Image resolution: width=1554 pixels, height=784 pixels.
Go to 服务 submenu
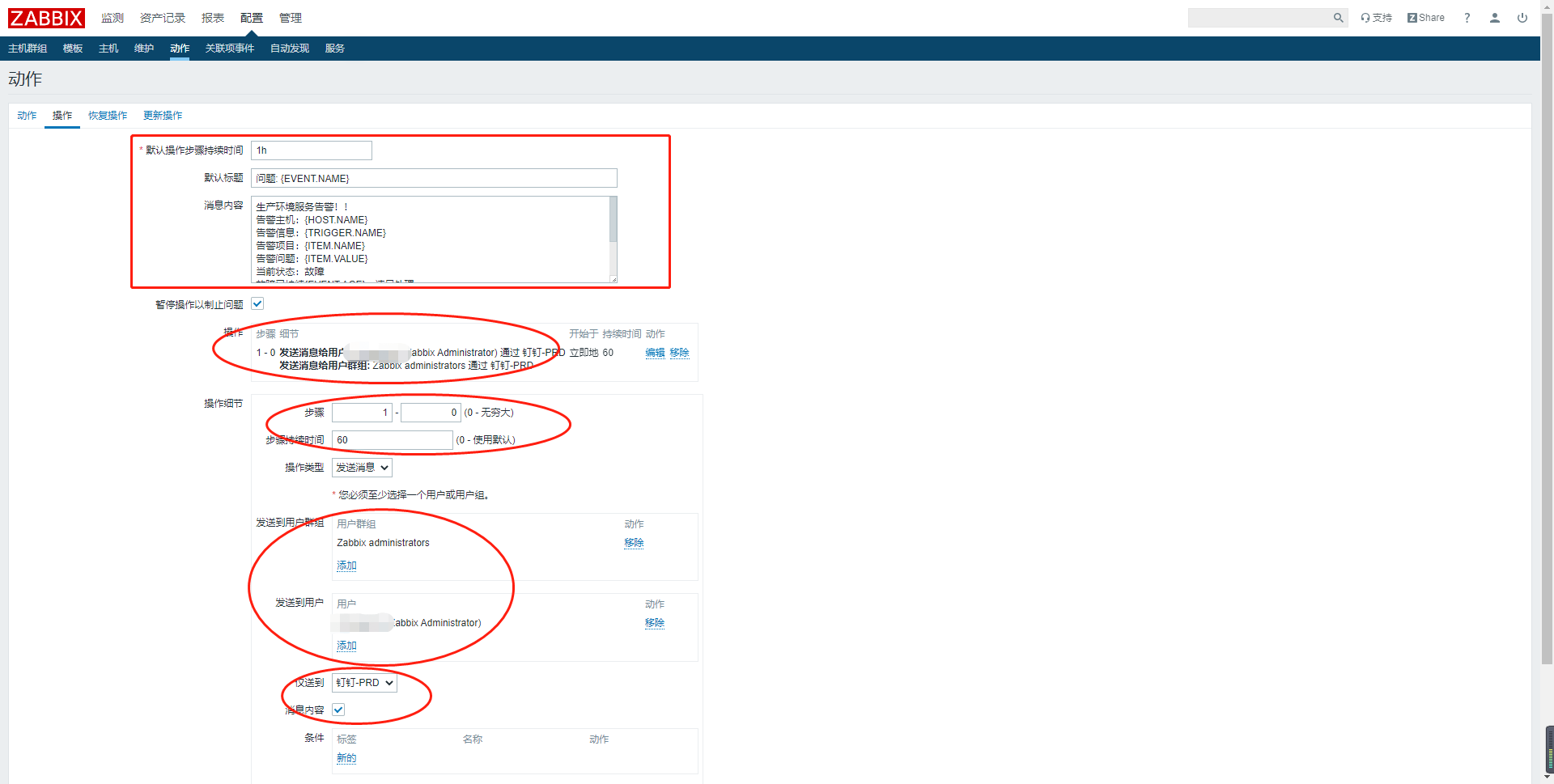[335, 49]
